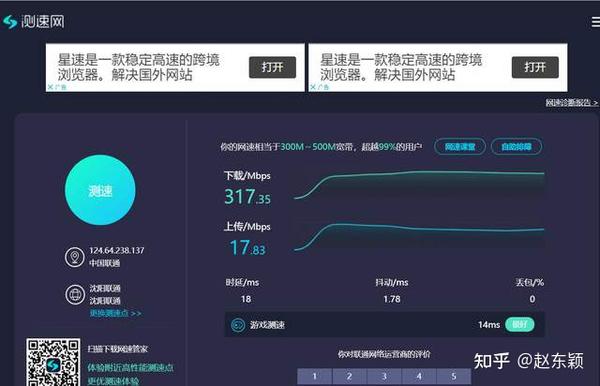The height and width of the screenshot is (386, 600).
Task: Click the 网速课堂 pill button
Action: (x=460, y=147)
